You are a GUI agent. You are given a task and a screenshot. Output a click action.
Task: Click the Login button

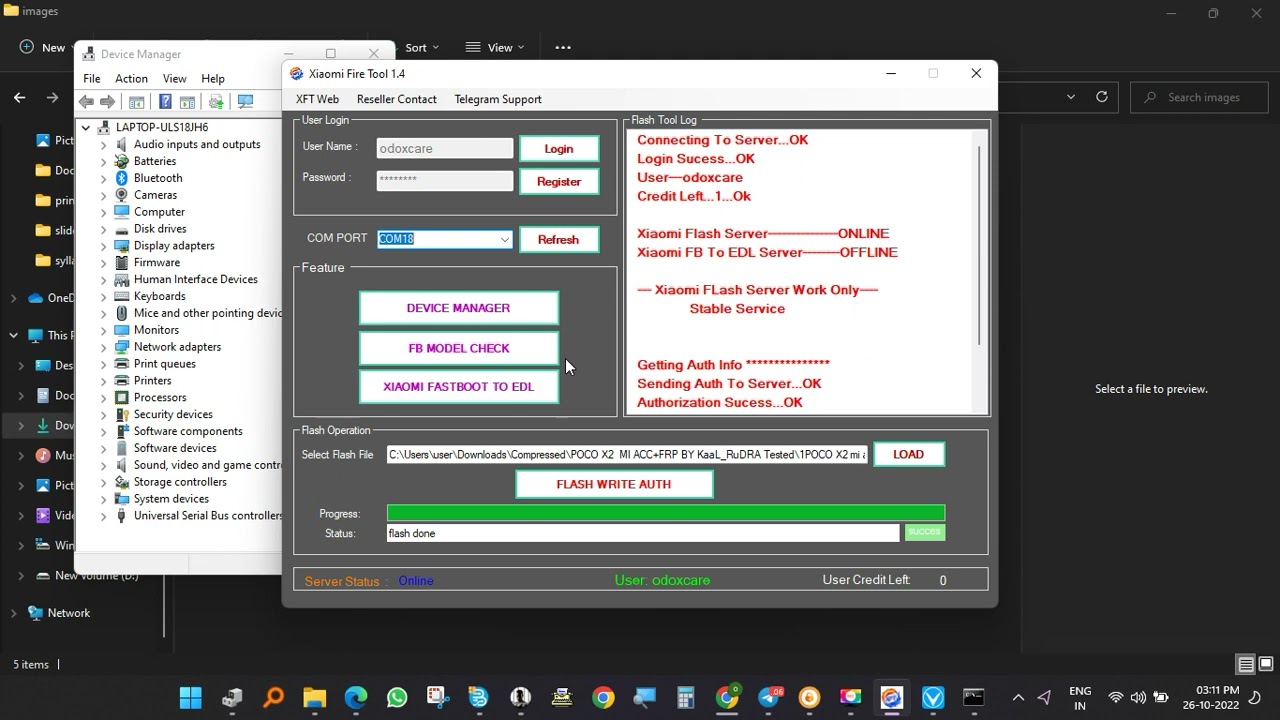559,149
